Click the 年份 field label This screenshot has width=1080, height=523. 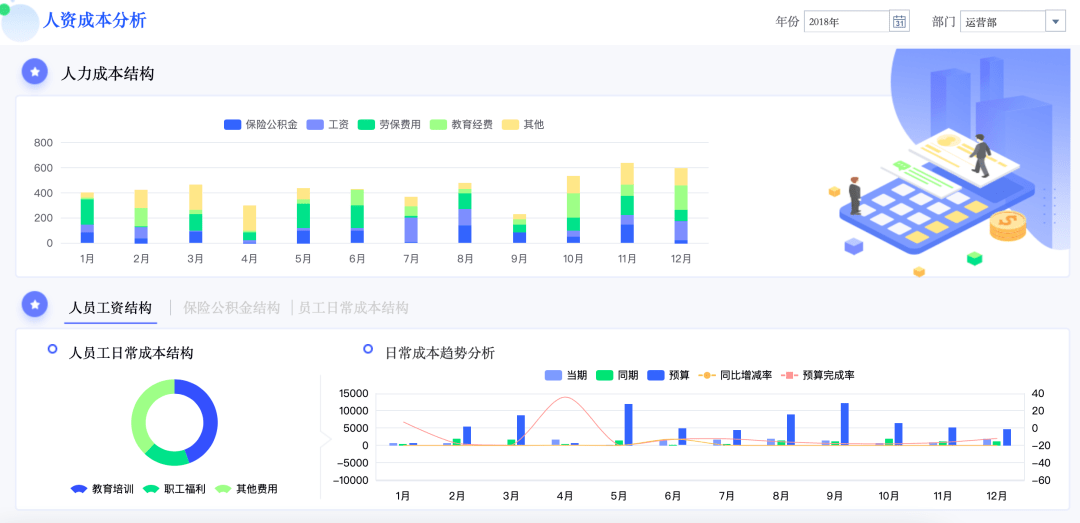(787, 21)
